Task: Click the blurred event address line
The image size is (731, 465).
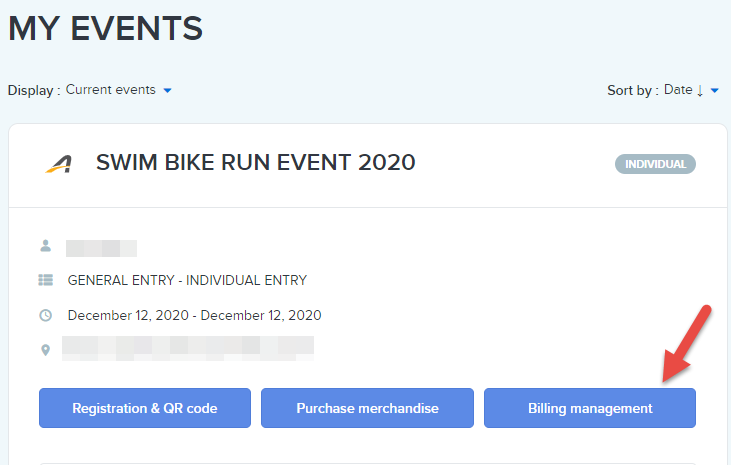Action: (188, 348)
